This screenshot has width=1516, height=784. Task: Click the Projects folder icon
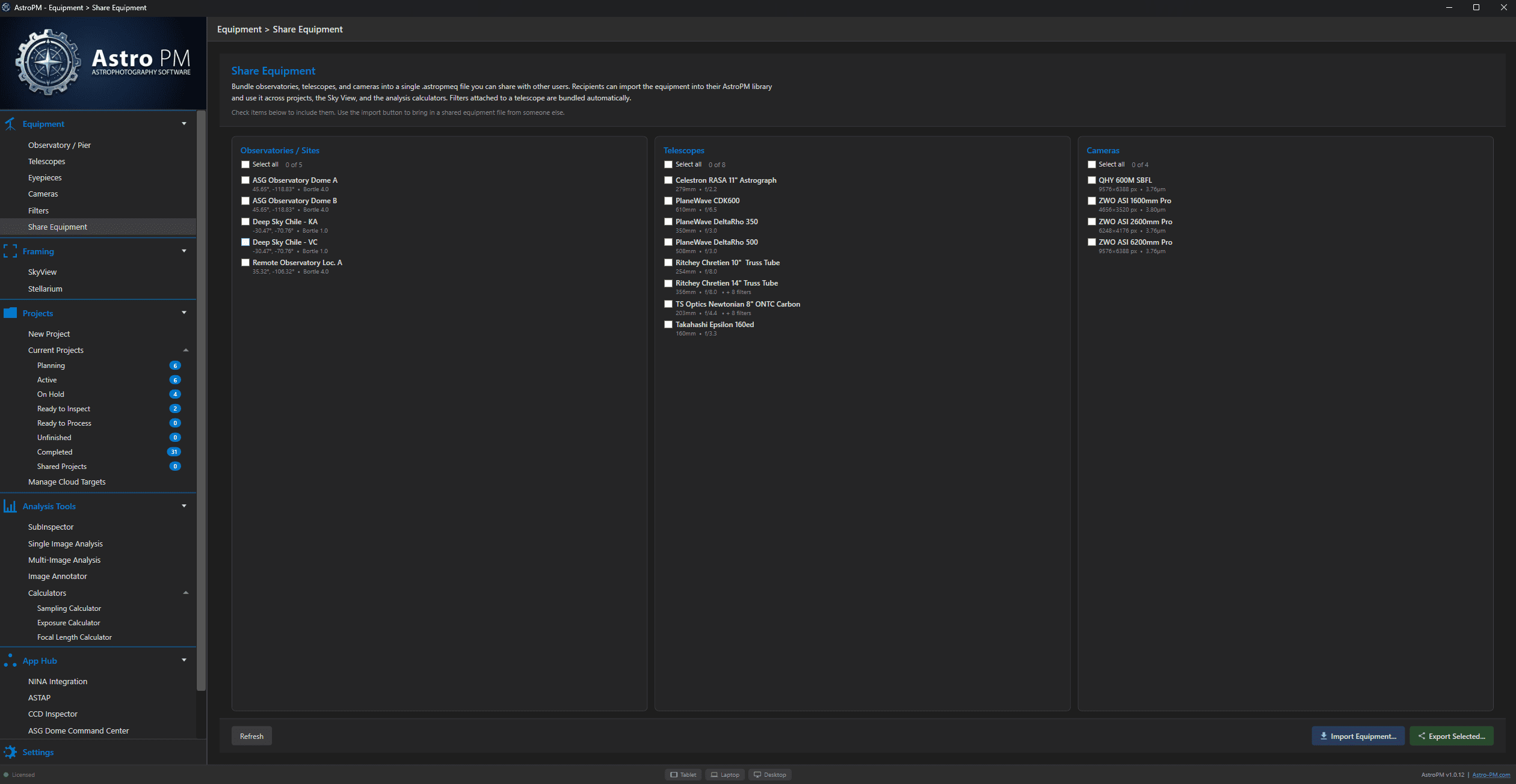pyautogui.click(x=10, y=313)
